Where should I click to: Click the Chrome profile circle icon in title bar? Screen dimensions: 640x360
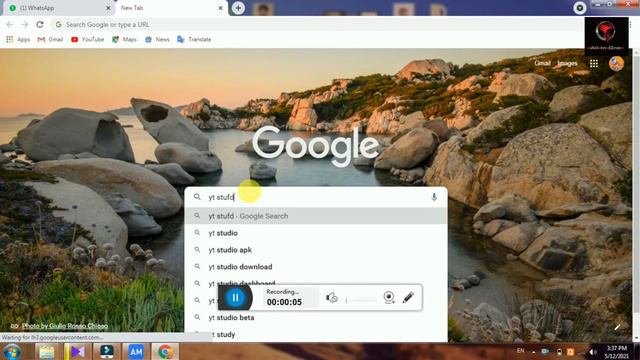(580, 8)
